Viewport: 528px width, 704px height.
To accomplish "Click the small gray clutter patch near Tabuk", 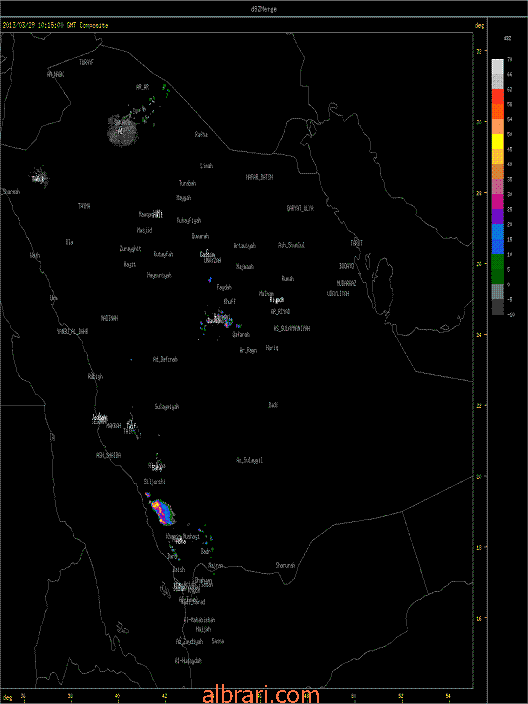I will [40, 178].
